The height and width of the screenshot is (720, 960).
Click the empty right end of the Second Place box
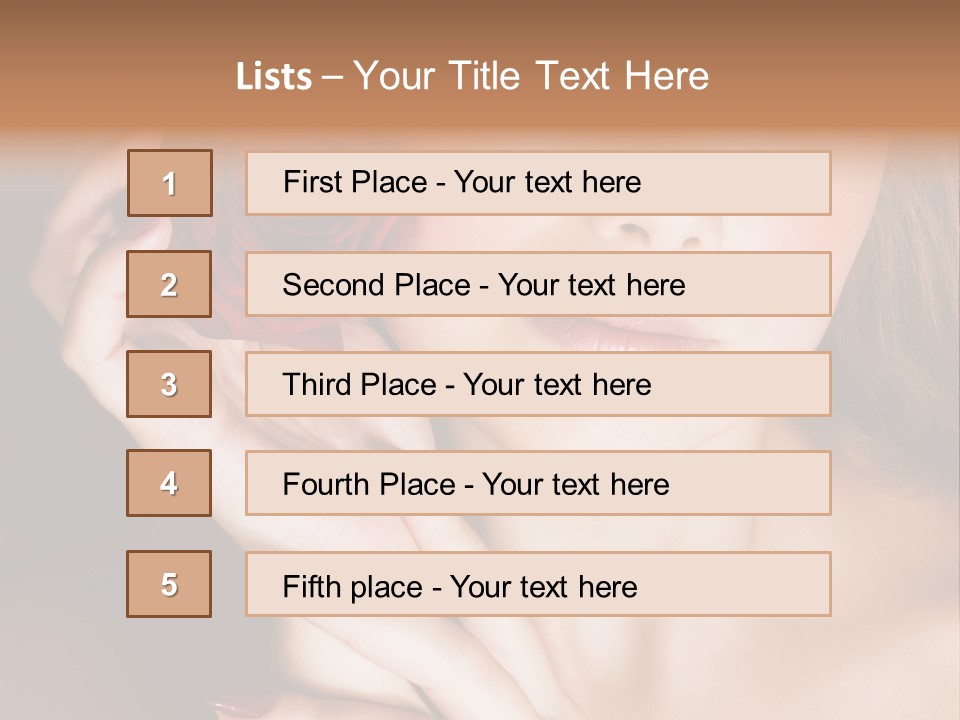(770, 285)
